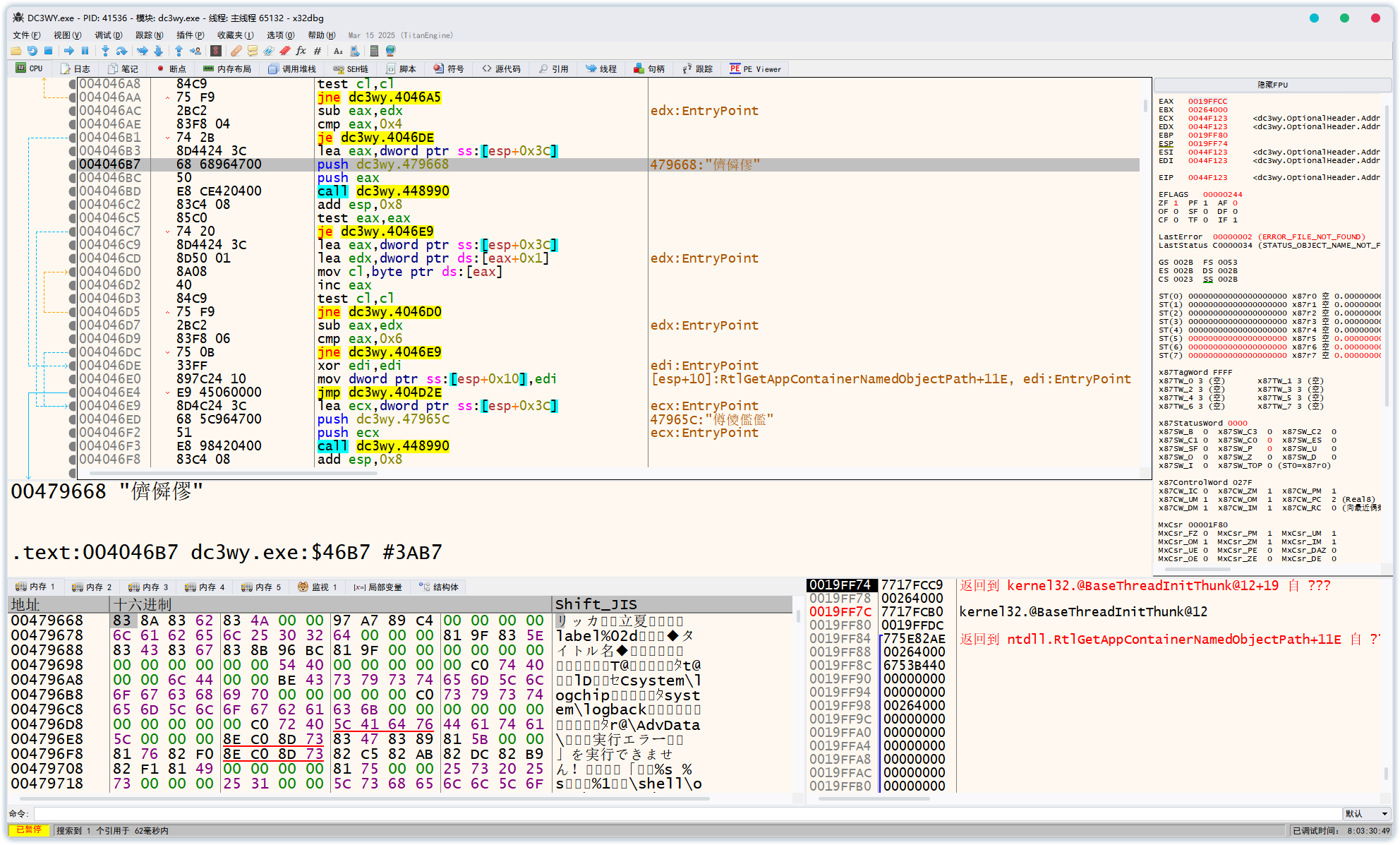Open the Scylla plugin icon
The image size is (1400, 845).
pos(216,51)
